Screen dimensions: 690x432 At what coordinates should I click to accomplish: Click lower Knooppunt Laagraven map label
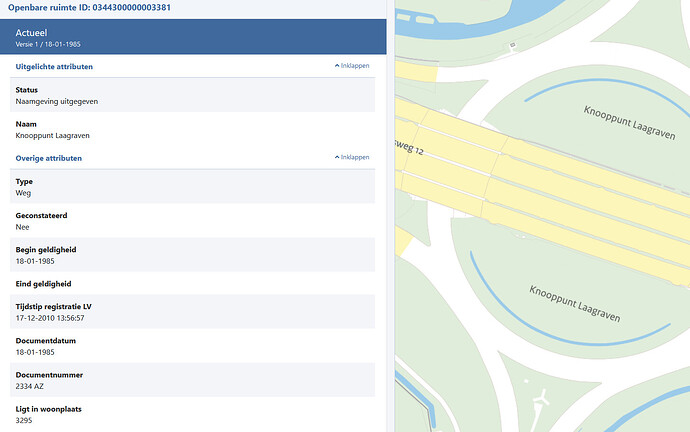click(575, 304)
